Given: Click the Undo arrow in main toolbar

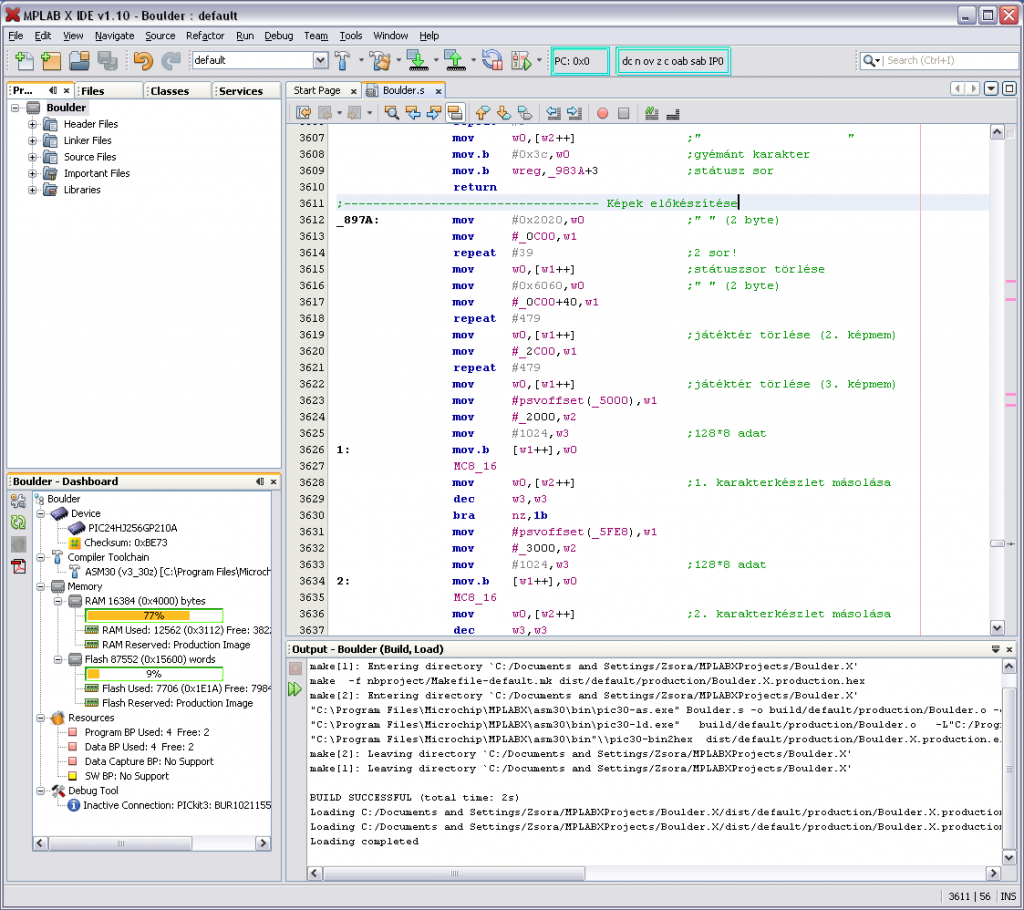Looking at the screenshot, I should (143, 61).
